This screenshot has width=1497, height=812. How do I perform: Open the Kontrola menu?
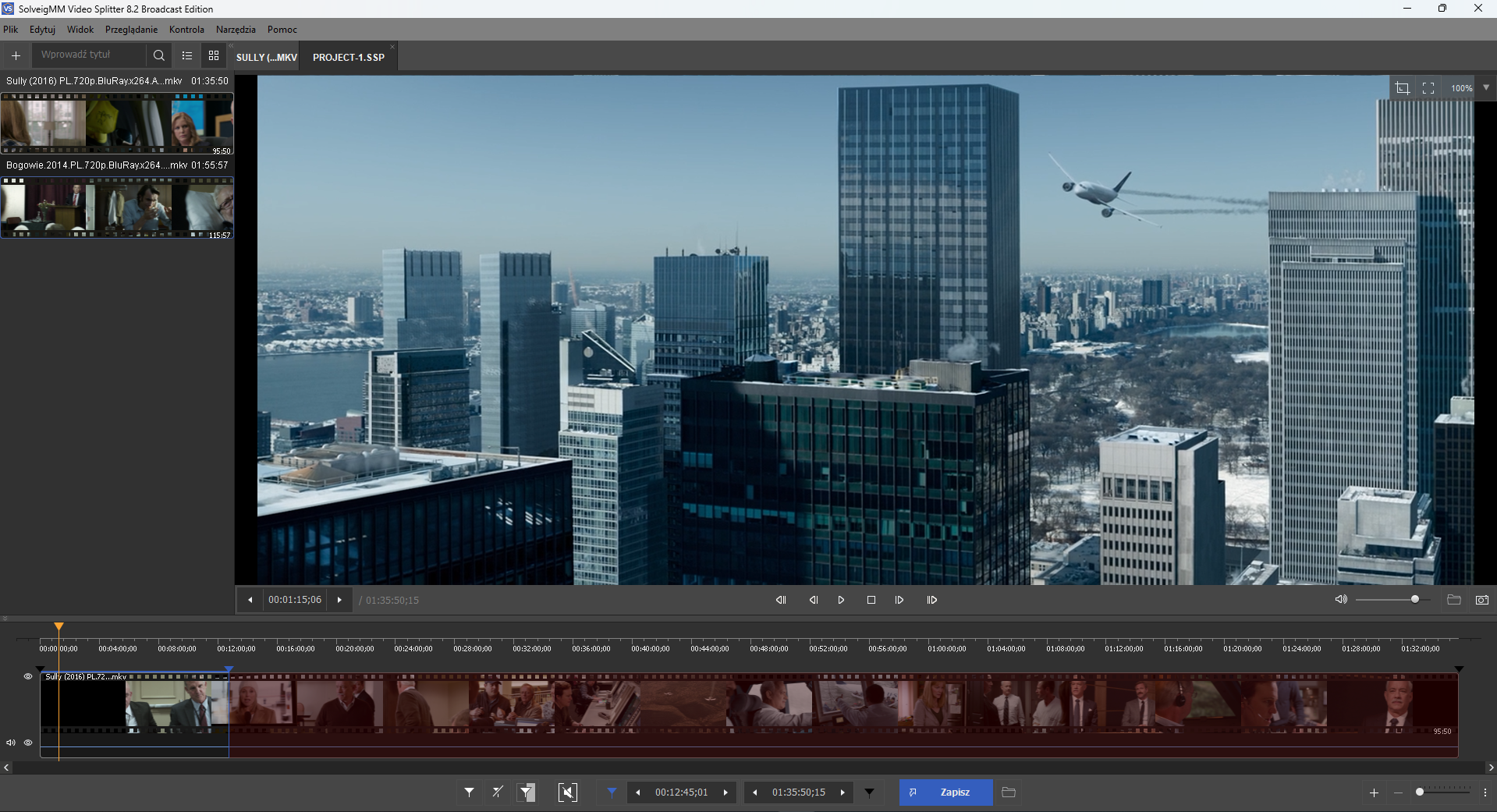(186, 30)
